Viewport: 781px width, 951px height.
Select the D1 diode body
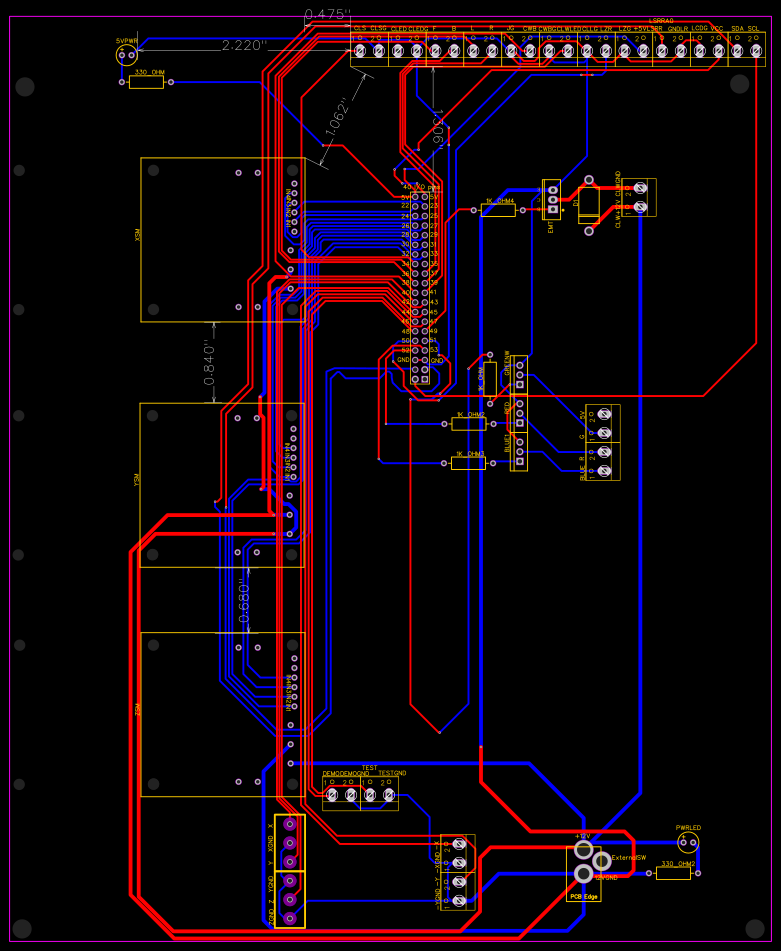click(588, 205)
